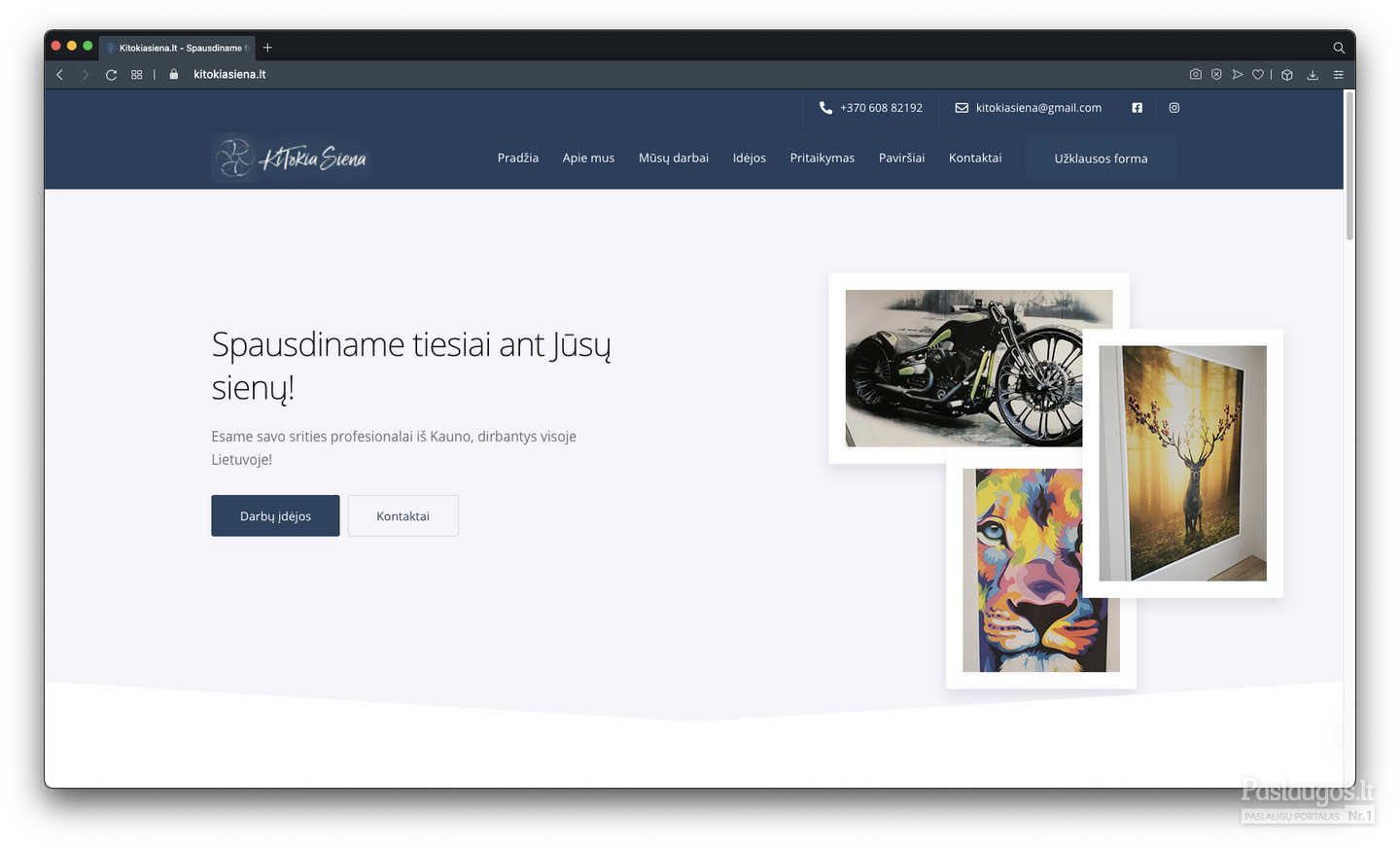Go back with the browser back arrow

pos(60,75)
